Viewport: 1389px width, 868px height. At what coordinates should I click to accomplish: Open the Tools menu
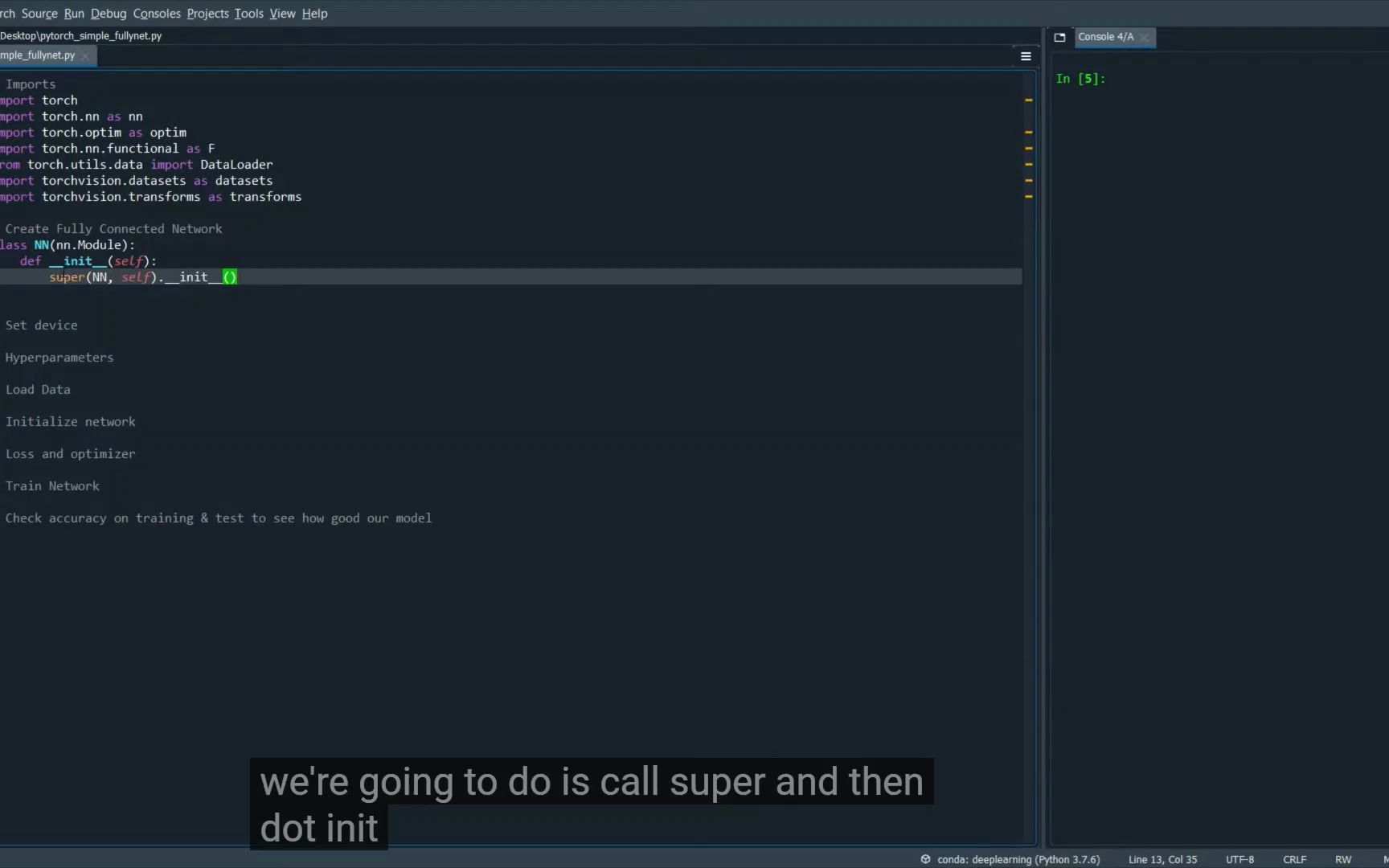(249, 14)
